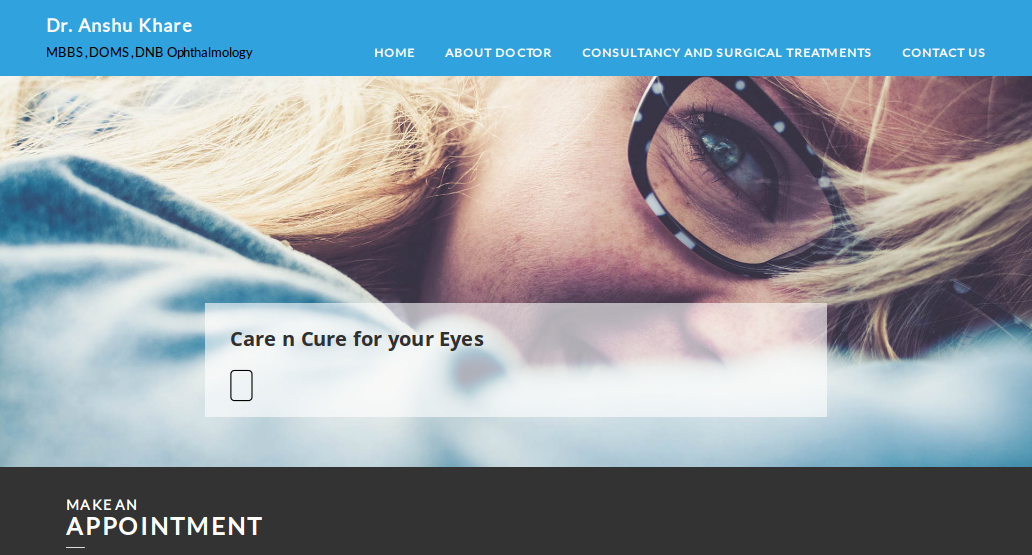Screen dimensions: 1032x555
Task: Click the MAKE AN label above Appointment
Action: tap(101, 505)
